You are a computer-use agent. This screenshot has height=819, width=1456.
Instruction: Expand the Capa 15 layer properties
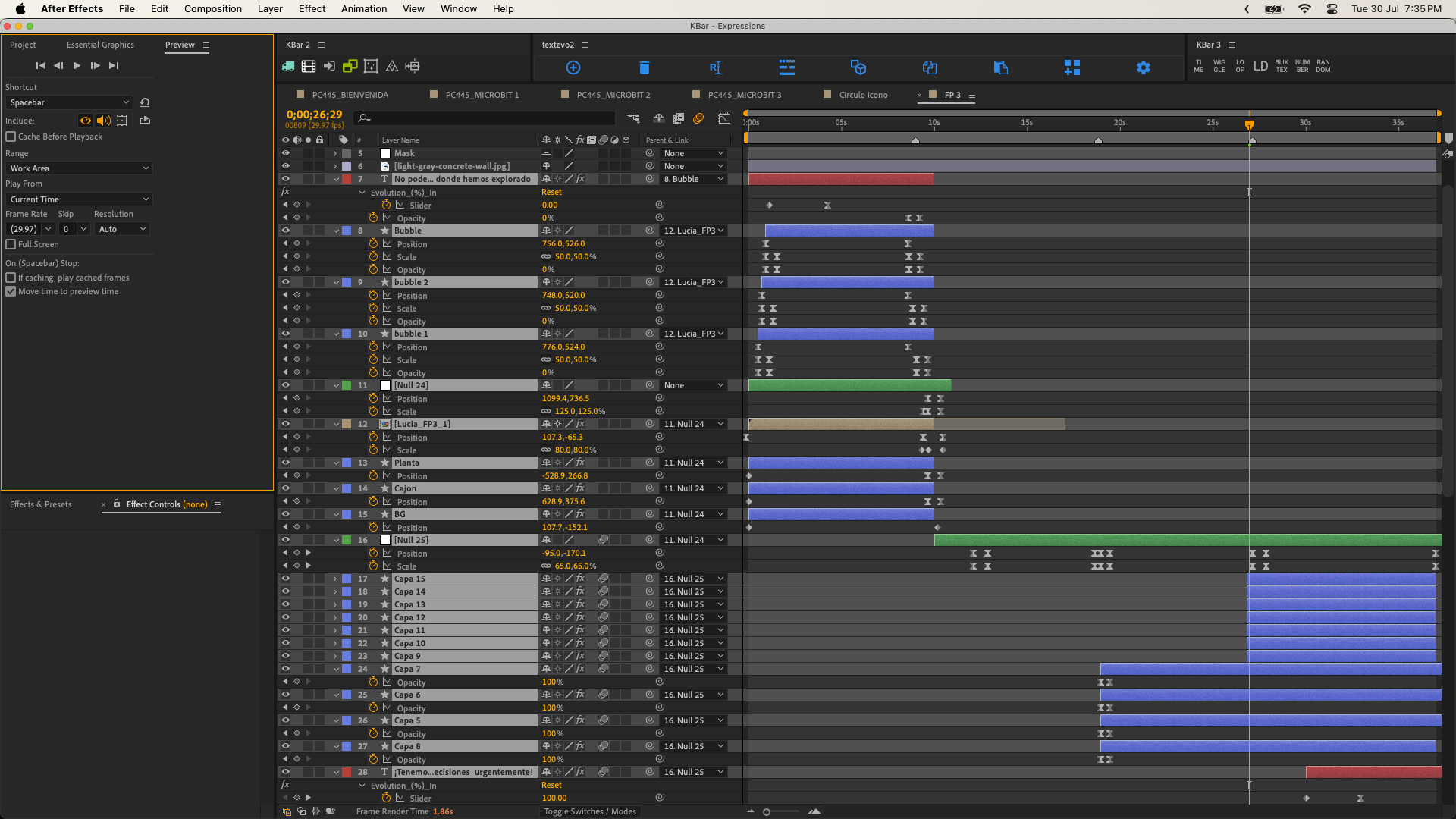click(335, 579)
